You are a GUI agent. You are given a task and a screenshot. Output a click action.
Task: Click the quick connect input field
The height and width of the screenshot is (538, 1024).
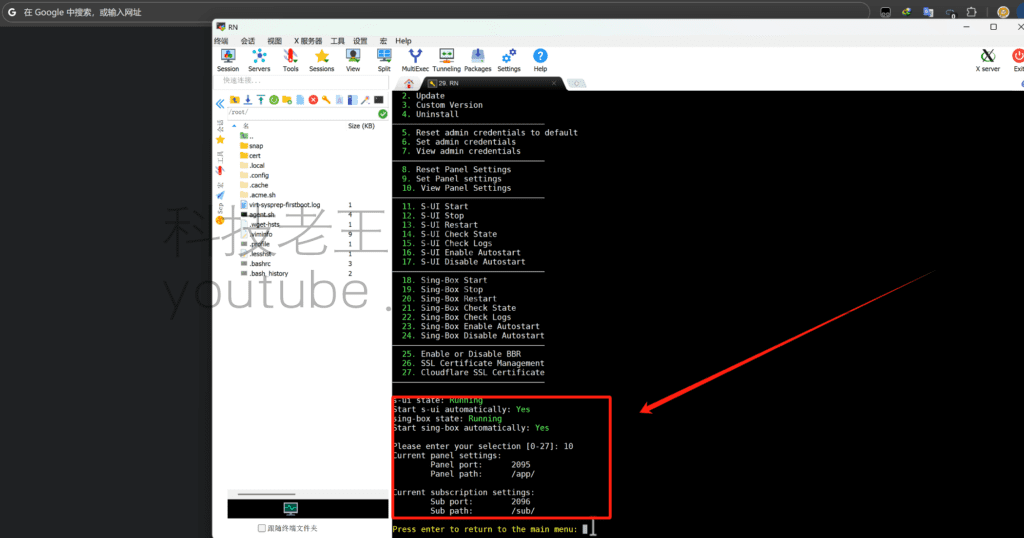tap(300, 81)
